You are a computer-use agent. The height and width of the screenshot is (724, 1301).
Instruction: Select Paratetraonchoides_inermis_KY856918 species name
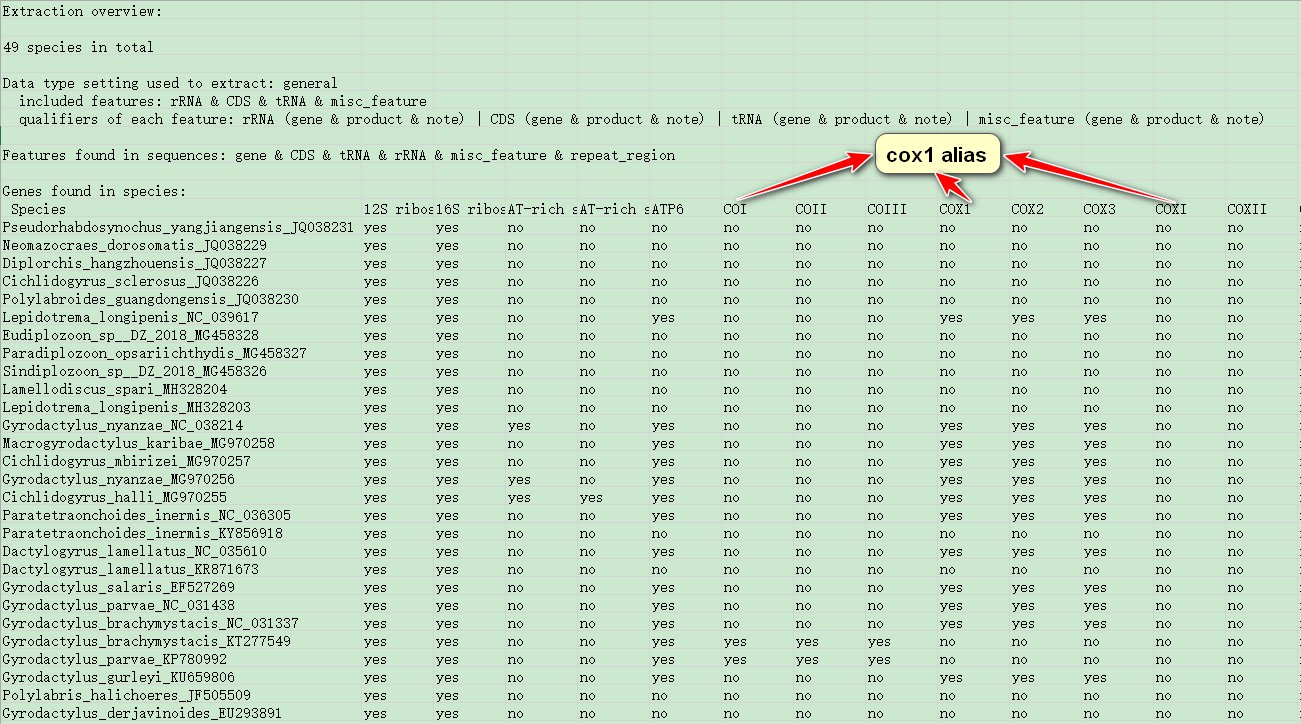pyautogui.click(x=142, y=534)
